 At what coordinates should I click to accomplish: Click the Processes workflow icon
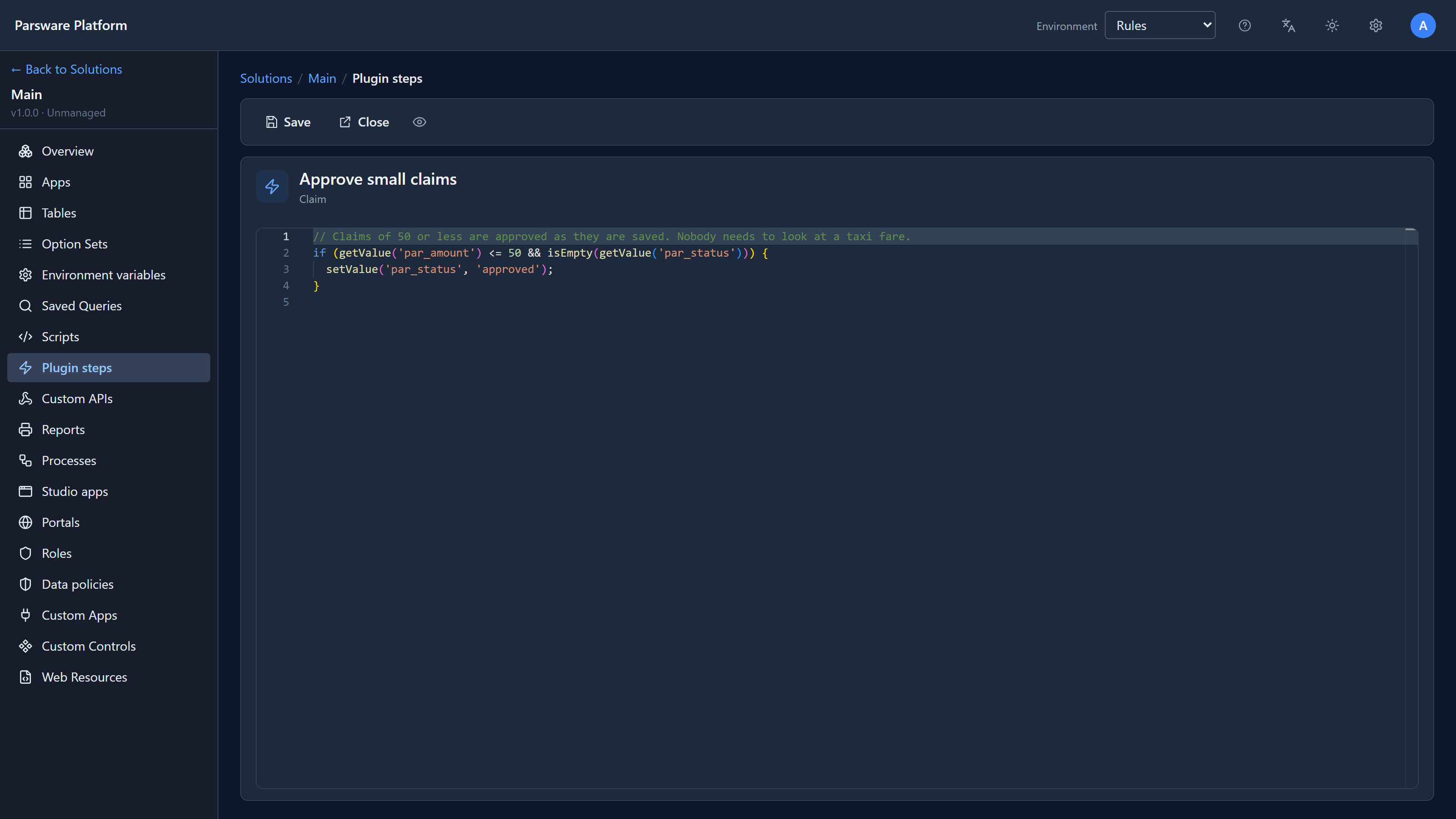coord(25,460)
